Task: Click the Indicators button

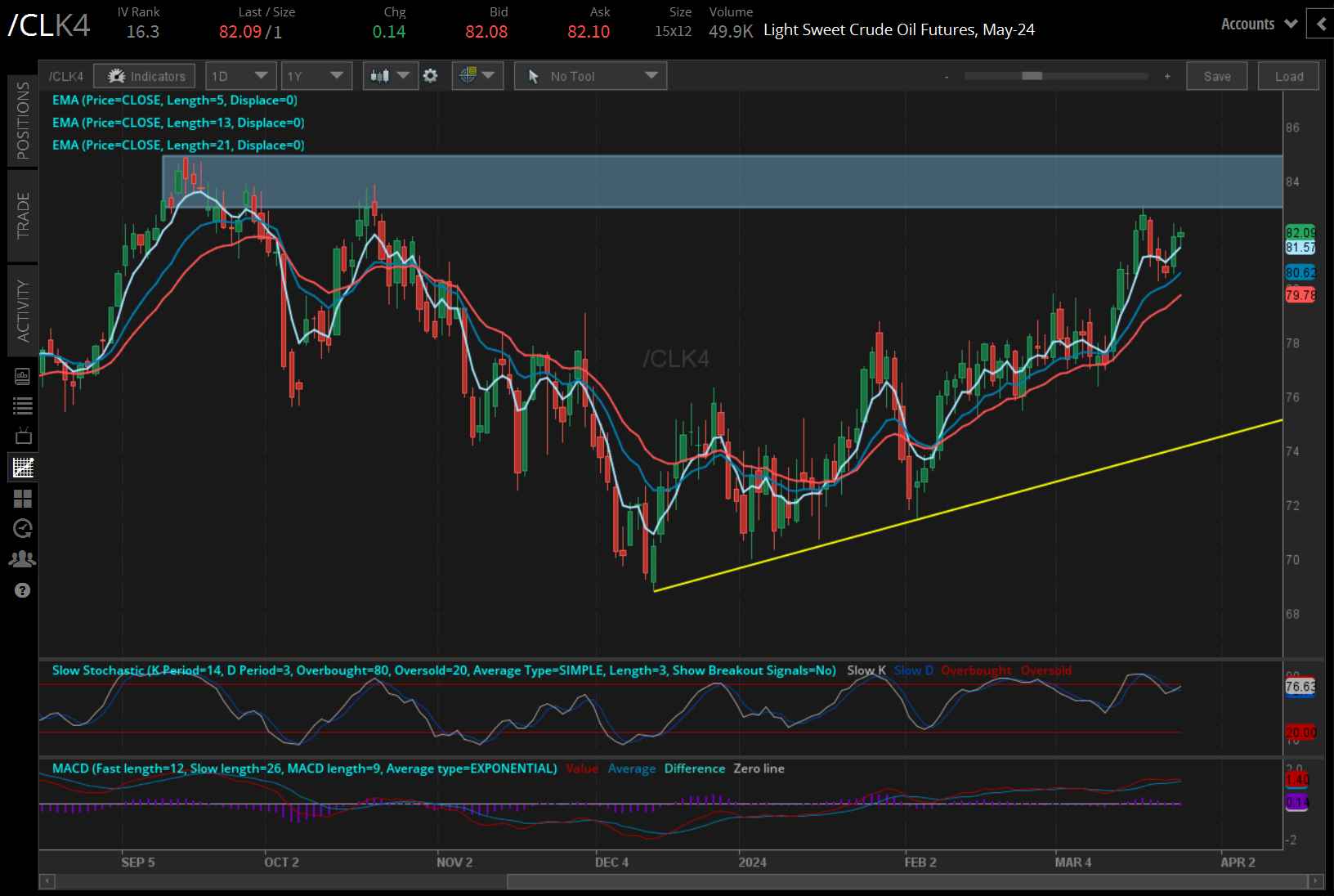Action: [x=145, y=76]
